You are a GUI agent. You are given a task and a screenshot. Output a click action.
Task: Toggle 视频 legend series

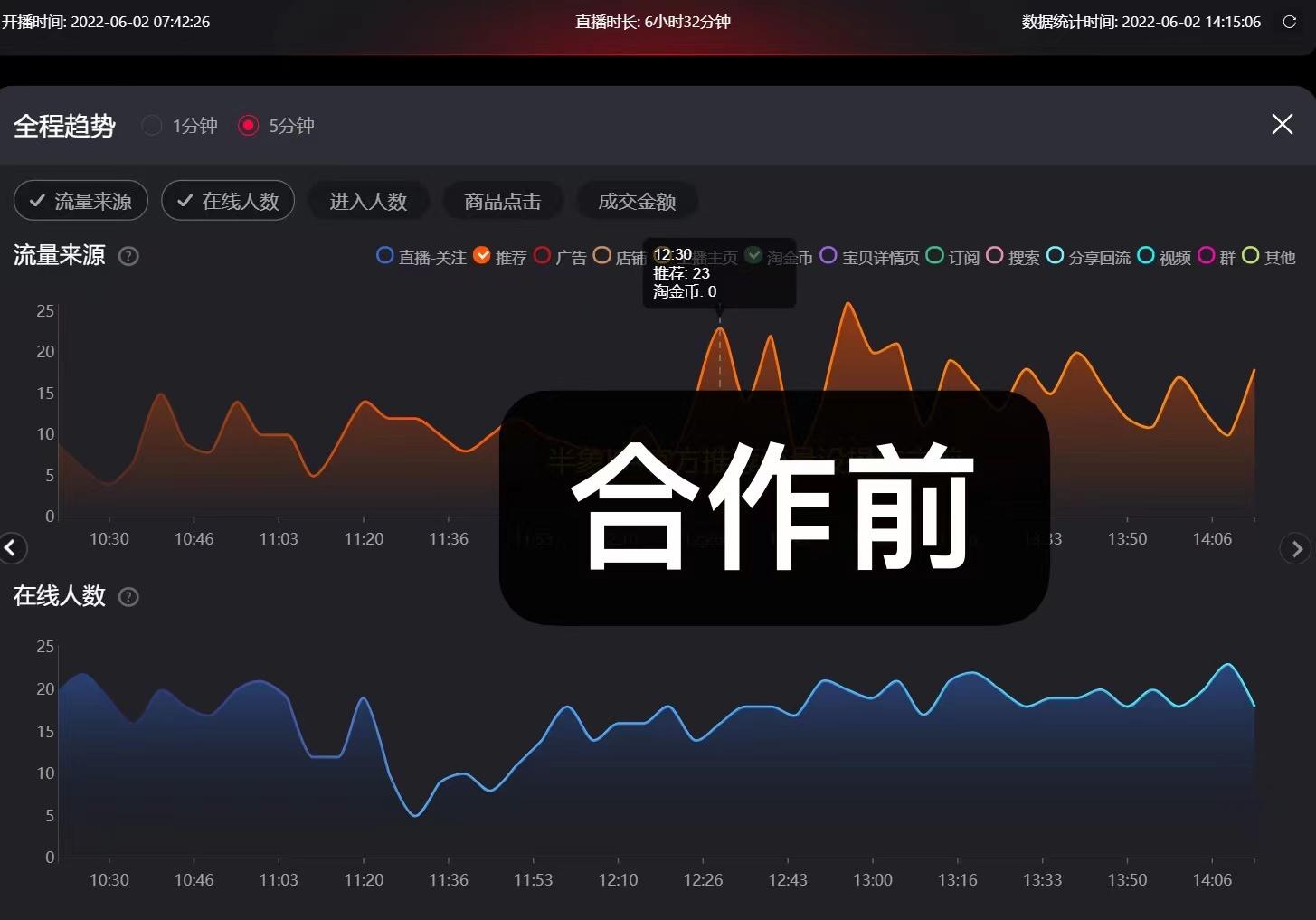1164,257
